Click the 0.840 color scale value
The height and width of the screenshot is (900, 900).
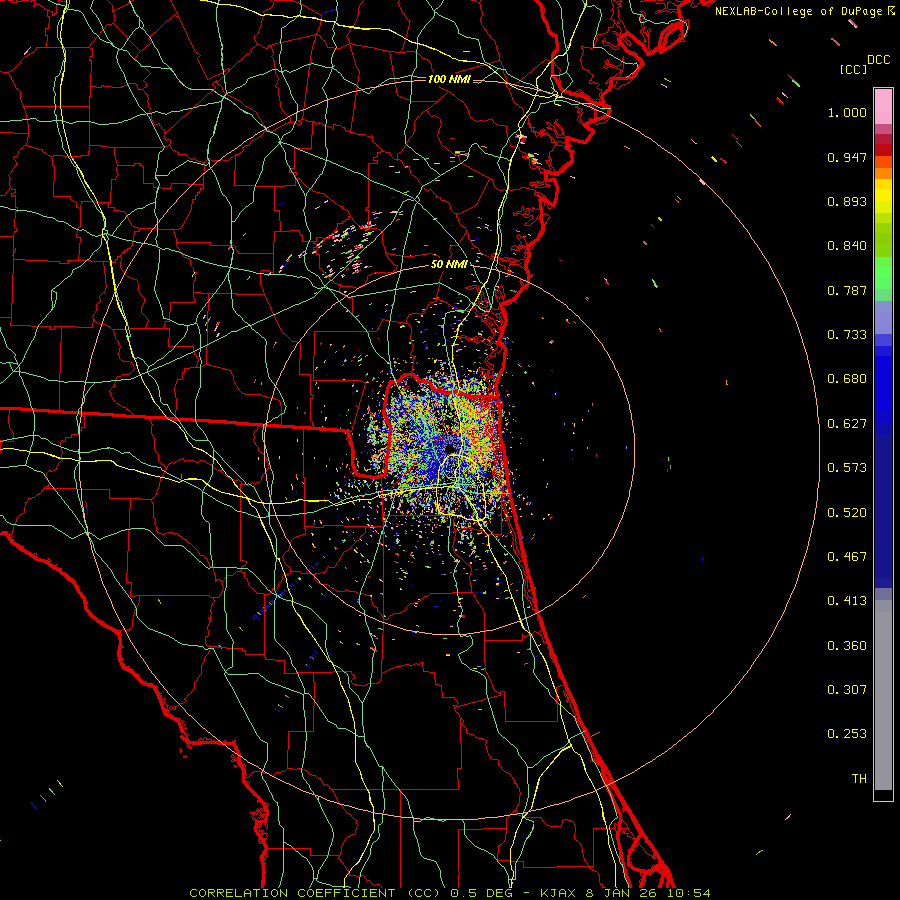point(847,246)
